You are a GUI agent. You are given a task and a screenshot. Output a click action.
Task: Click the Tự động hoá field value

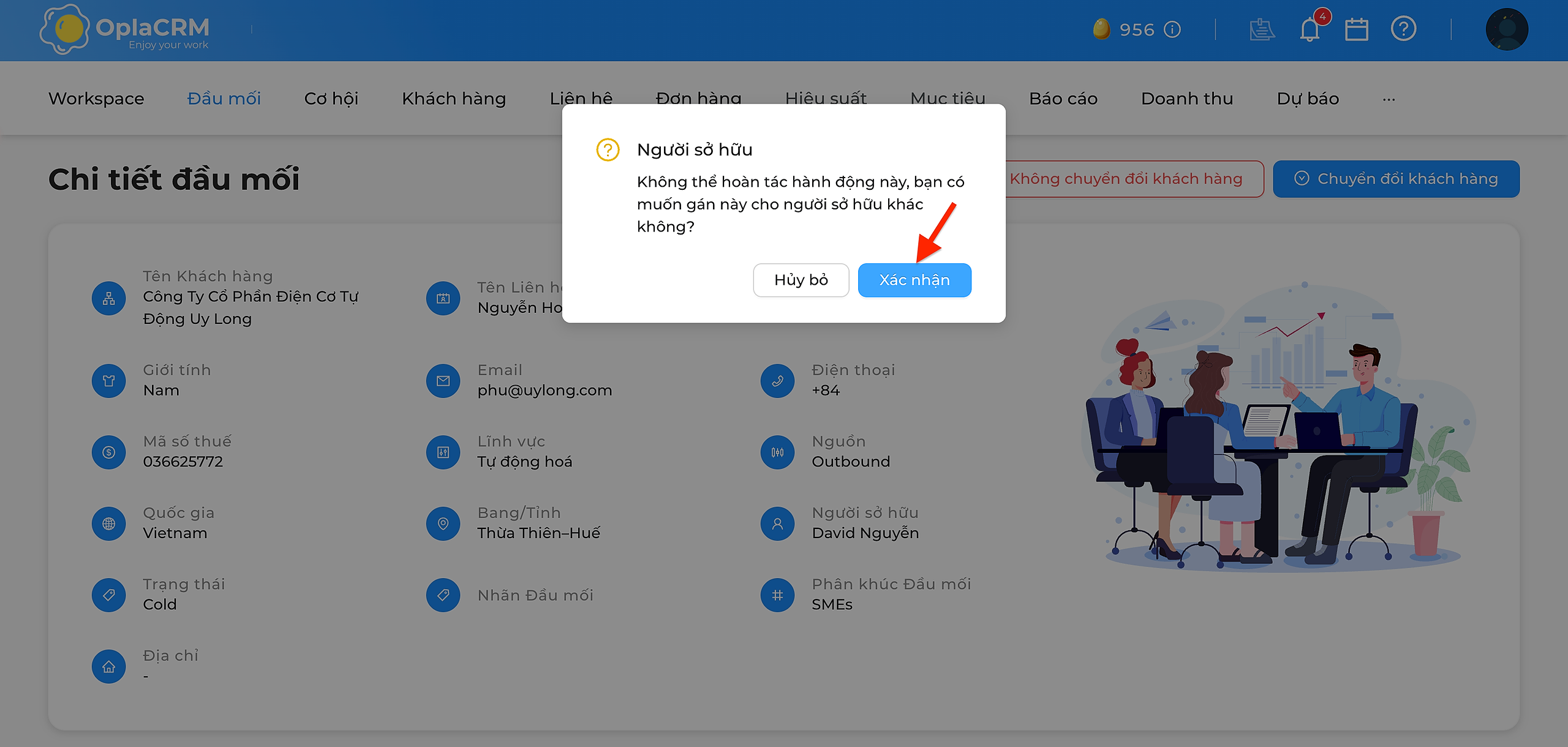[x=524, y=461]
